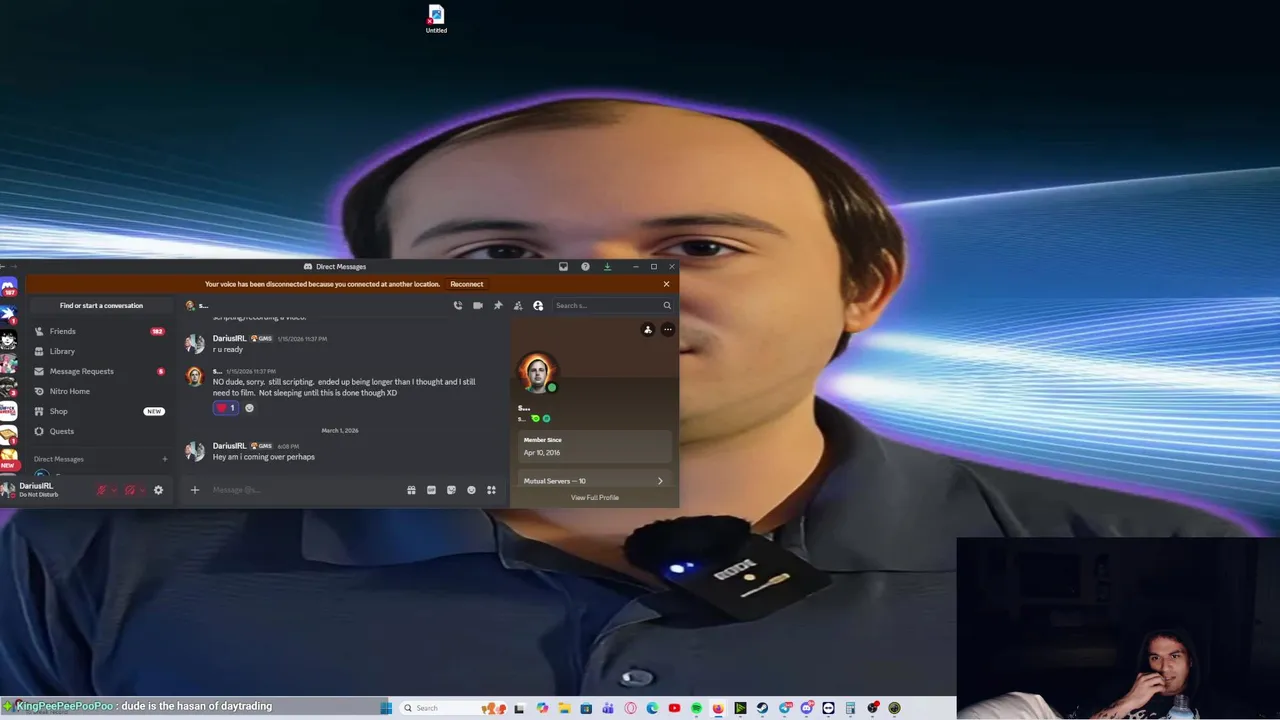Image resolution: width=1280 pixels, height=720 pixels.
Task: Click the friend action icon in profile panel
Action: tap(648, 330)
